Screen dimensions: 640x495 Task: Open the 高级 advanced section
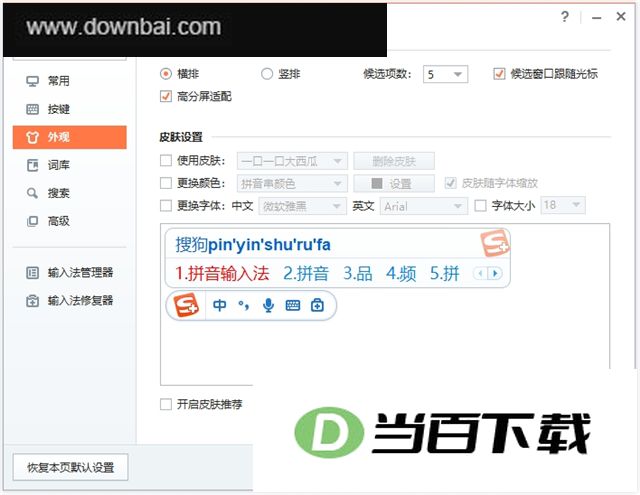(69, 221)
